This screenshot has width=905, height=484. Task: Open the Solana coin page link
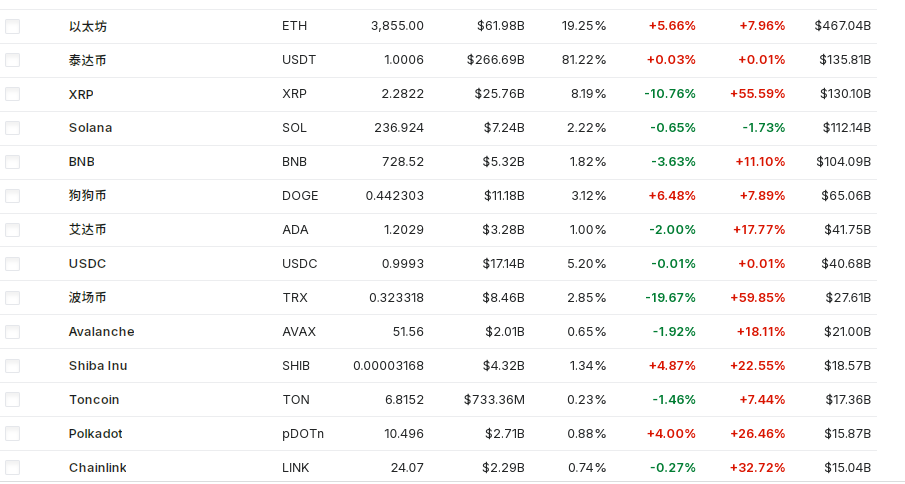click(x=90, y=128)
